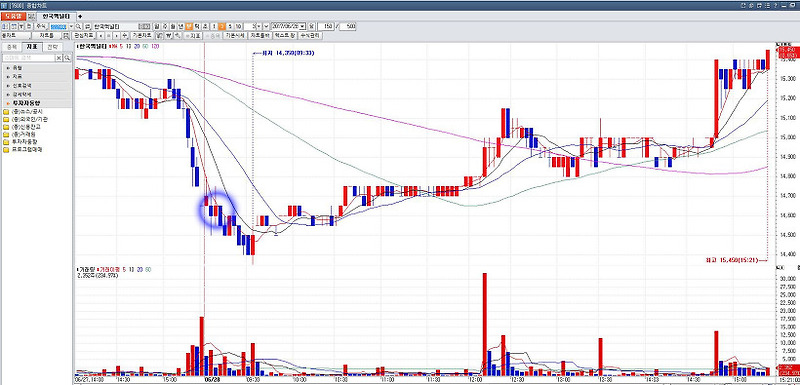The image size is (800, 385).
Task: Expand the 지표 category in sidebar list
Action: click(36, 76)
